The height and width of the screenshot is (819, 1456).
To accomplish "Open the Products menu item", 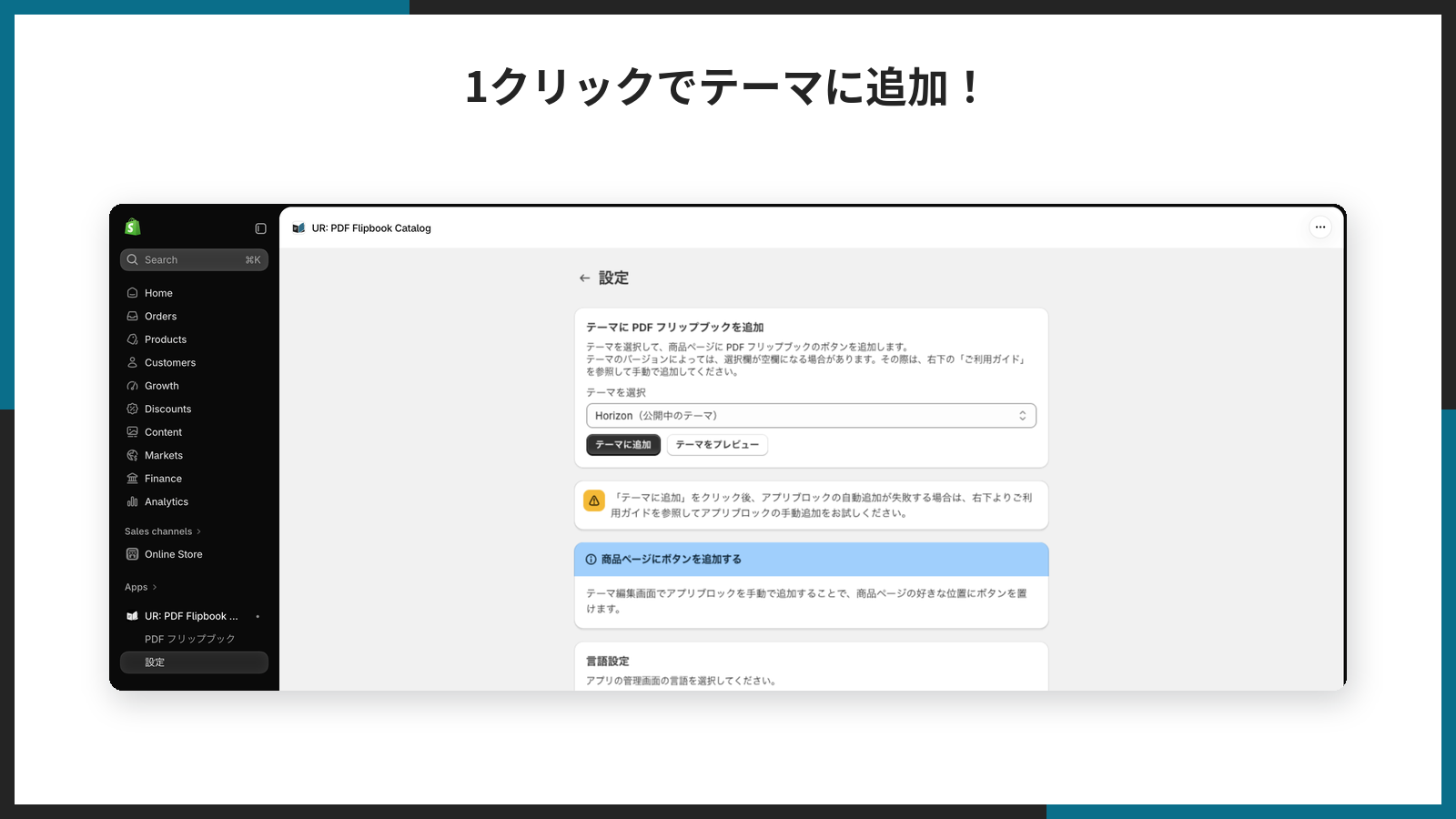I will point(194,339).
